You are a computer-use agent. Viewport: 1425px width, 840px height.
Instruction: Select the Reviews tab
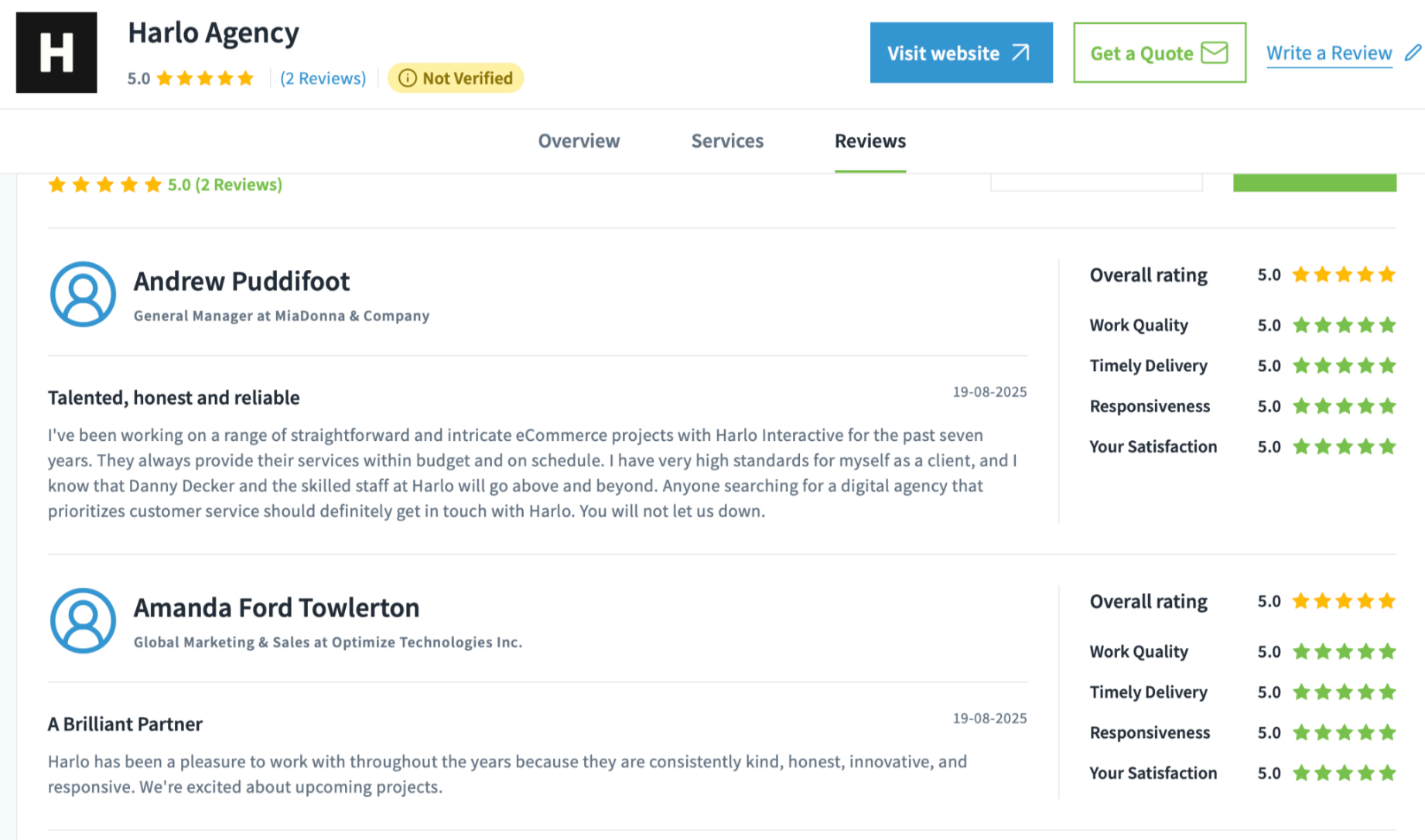click(x=870, y=141)
